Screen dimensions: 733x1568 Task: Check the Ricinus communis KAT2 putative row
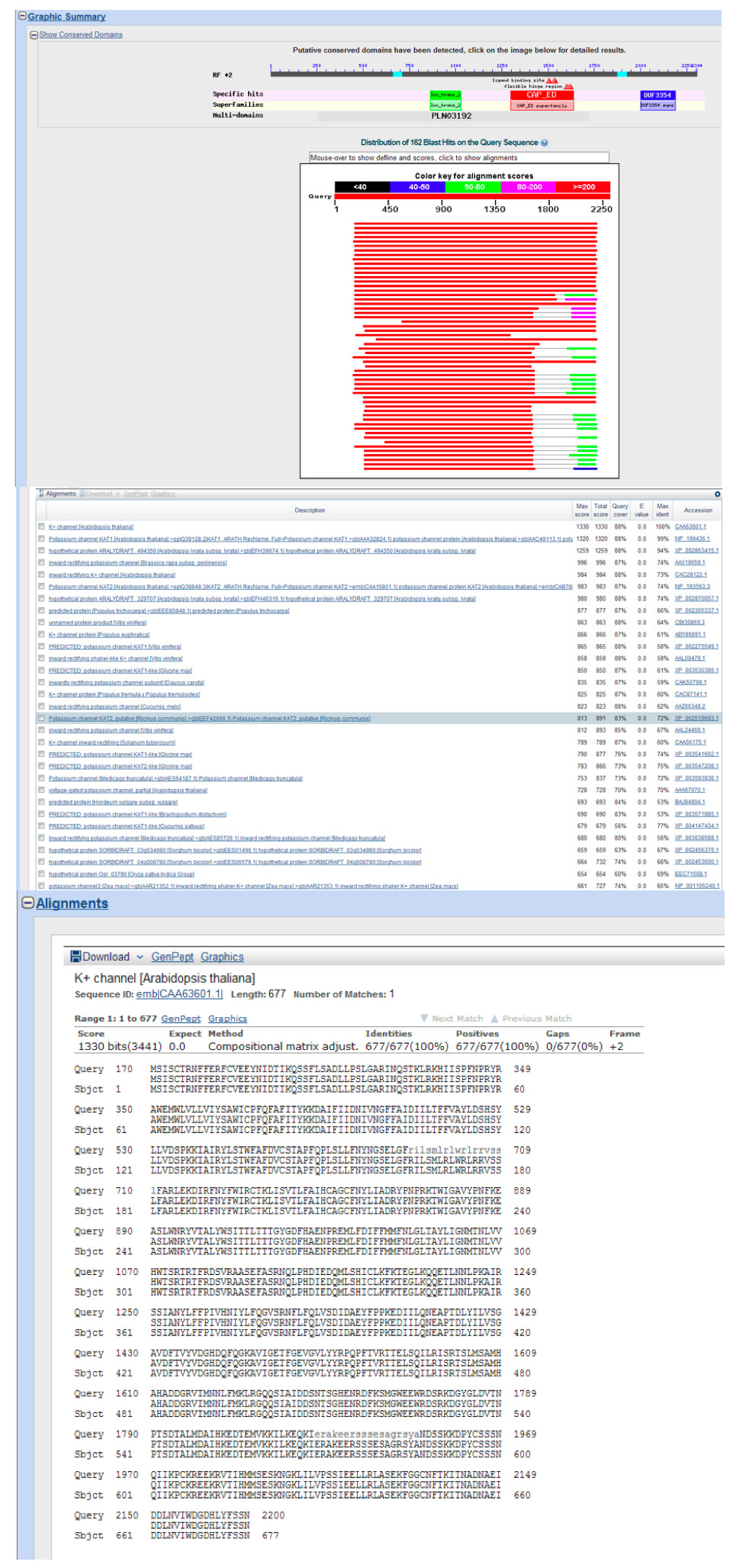(x=41, y=718)
